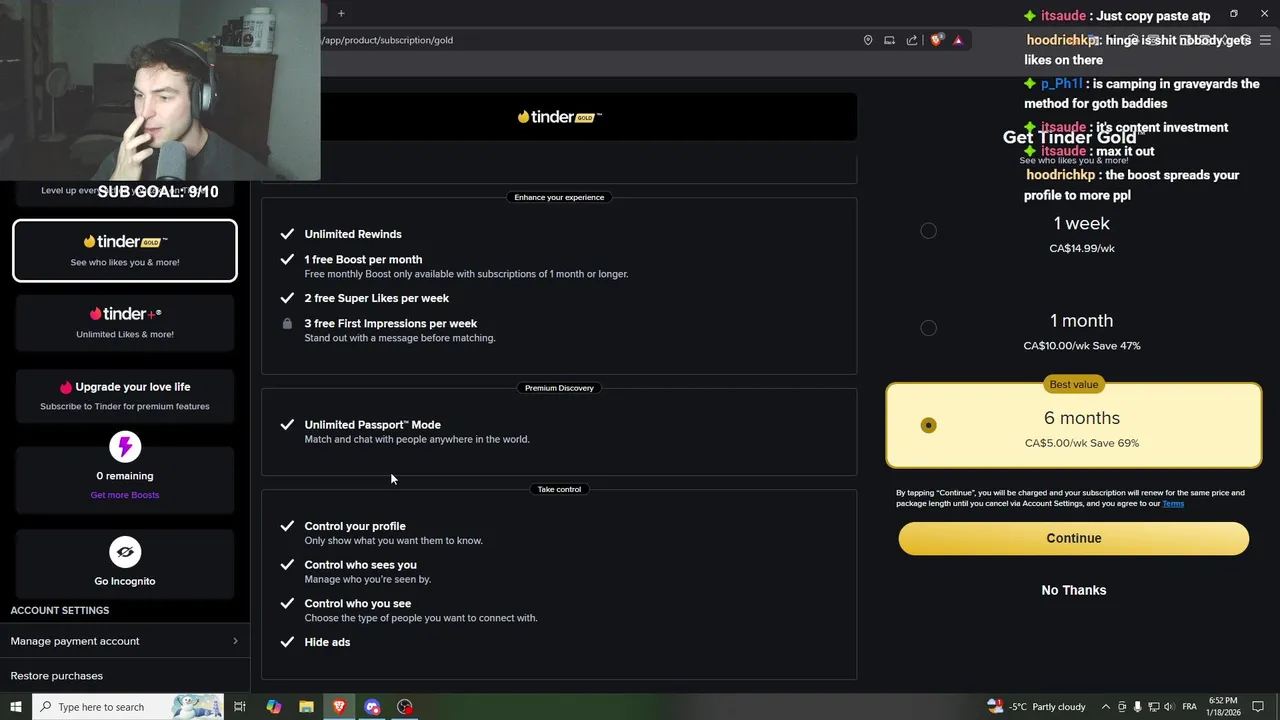Image resolution: width=1280 pixels, height=720 pixels.
Task: Click the browser address bar URL
Action: click(x=386, y=40)
